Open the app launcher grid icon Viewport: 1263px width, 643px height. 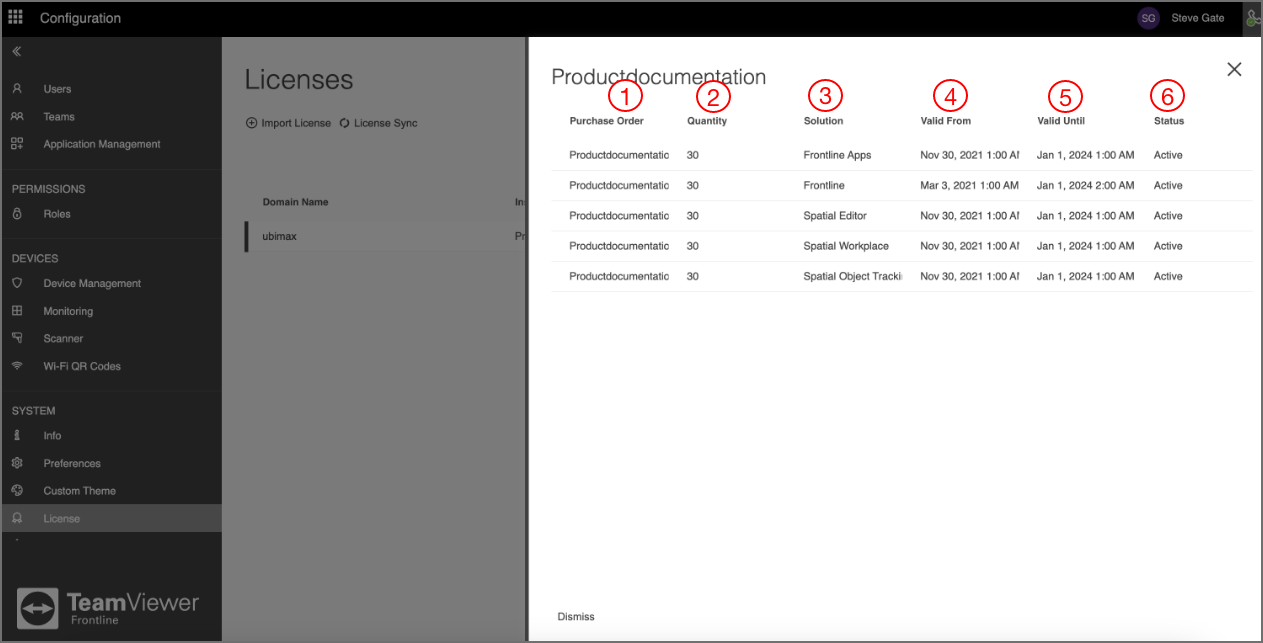[16, 18]
